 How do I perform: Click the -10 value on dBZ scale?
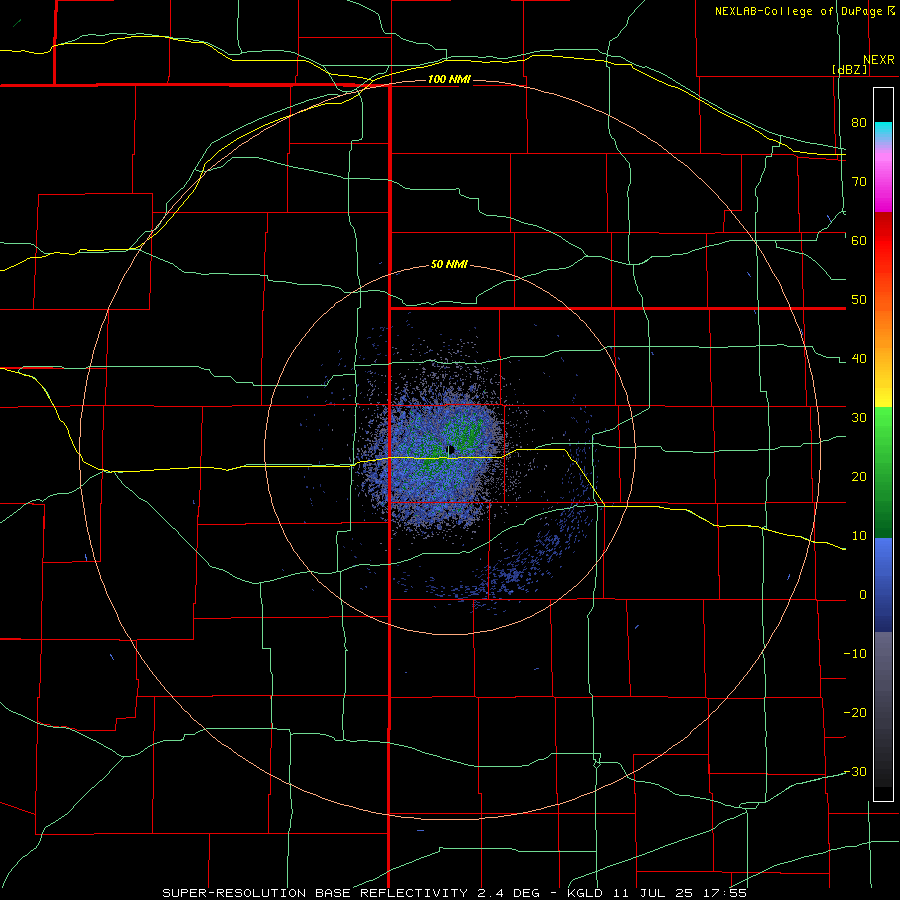pos(855,653)
